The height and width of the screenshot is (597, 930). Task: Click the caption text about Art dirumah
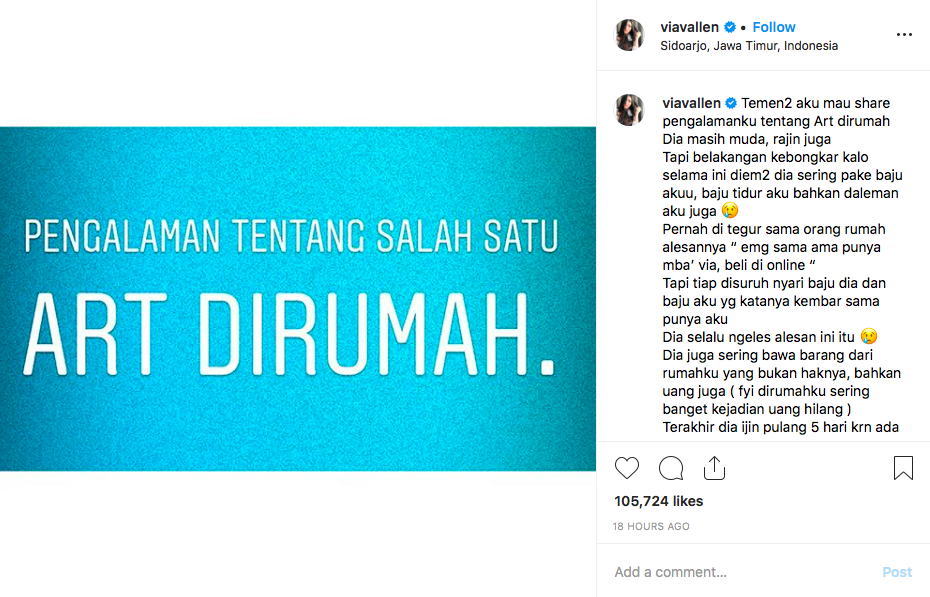pyautogui.click(x=781, y=265)
